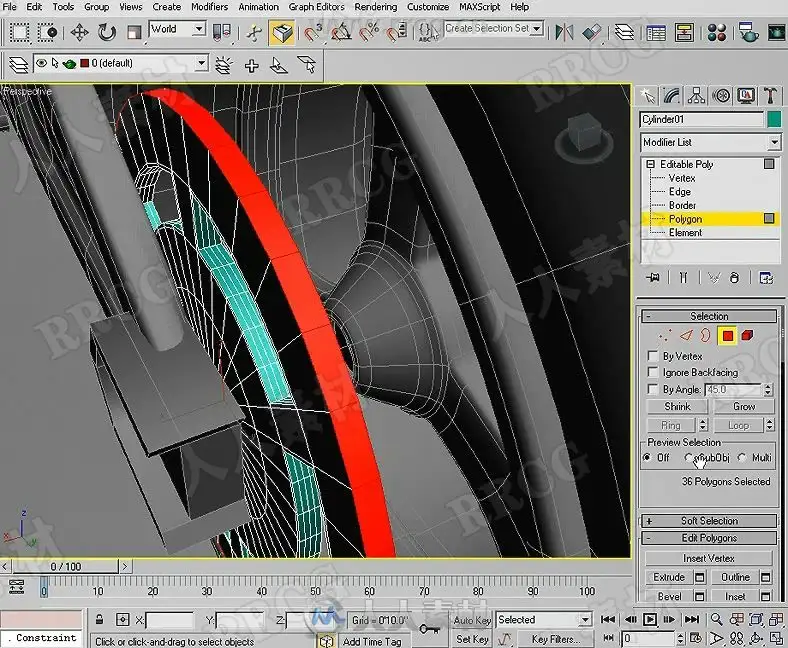
Task: Select the Move tool in main toolbar
Action: 80,32
